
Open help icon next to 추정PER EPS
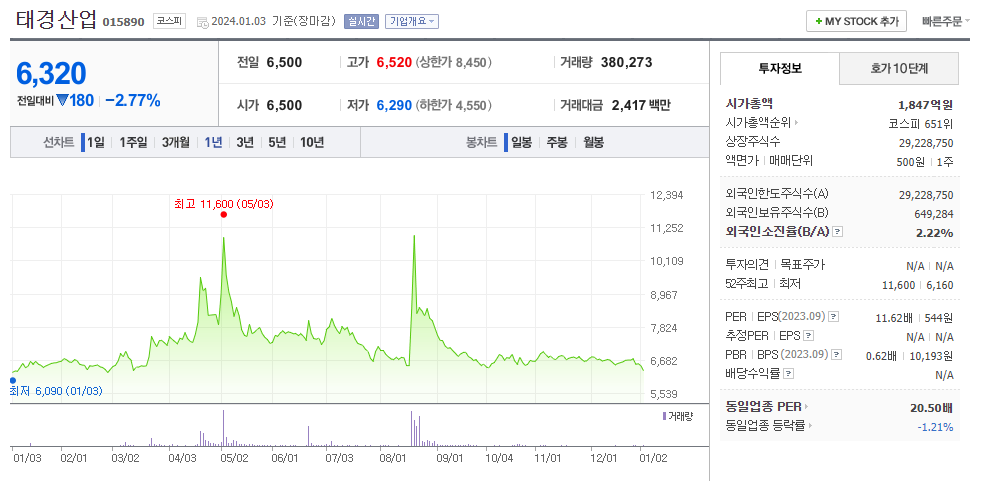tap(808, 336)
